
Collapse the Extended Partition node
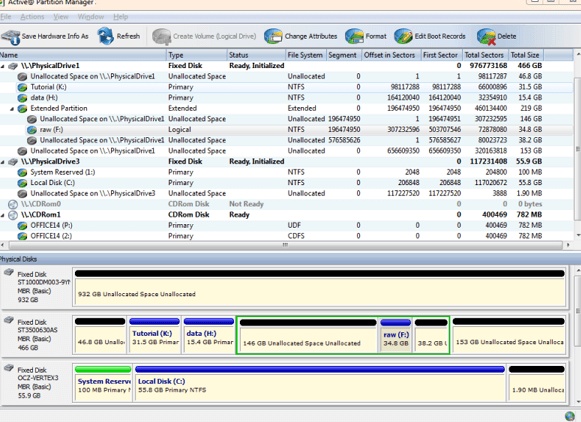(x=12, y=109)
